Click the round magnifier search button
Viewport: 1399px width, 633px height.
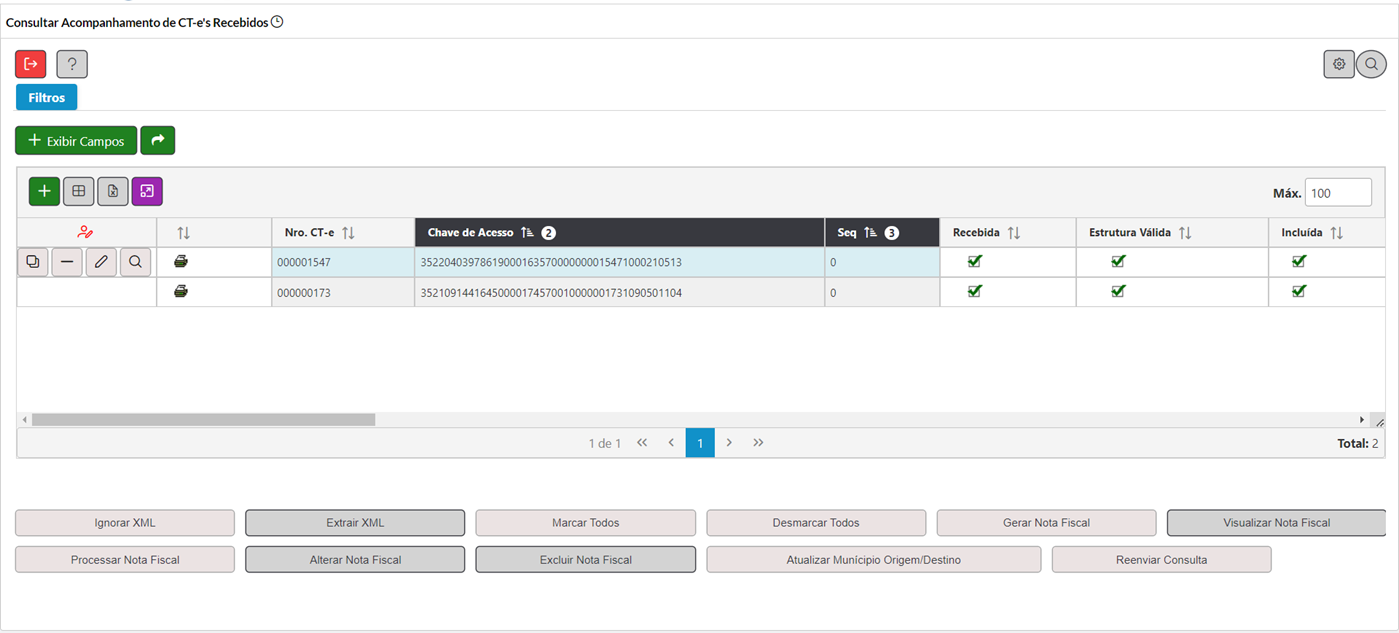(x=1371, y=64)
